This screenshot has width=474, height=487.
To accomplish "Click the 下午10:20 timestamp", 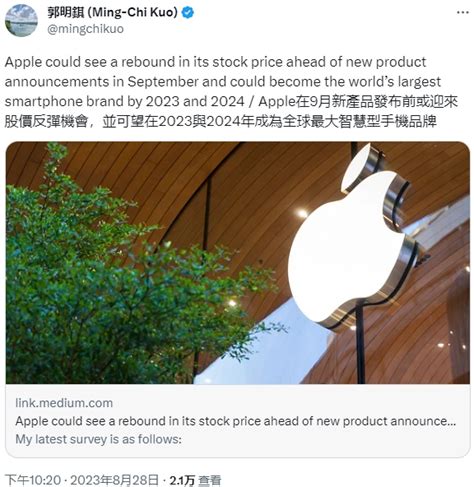I will point(33,480).
